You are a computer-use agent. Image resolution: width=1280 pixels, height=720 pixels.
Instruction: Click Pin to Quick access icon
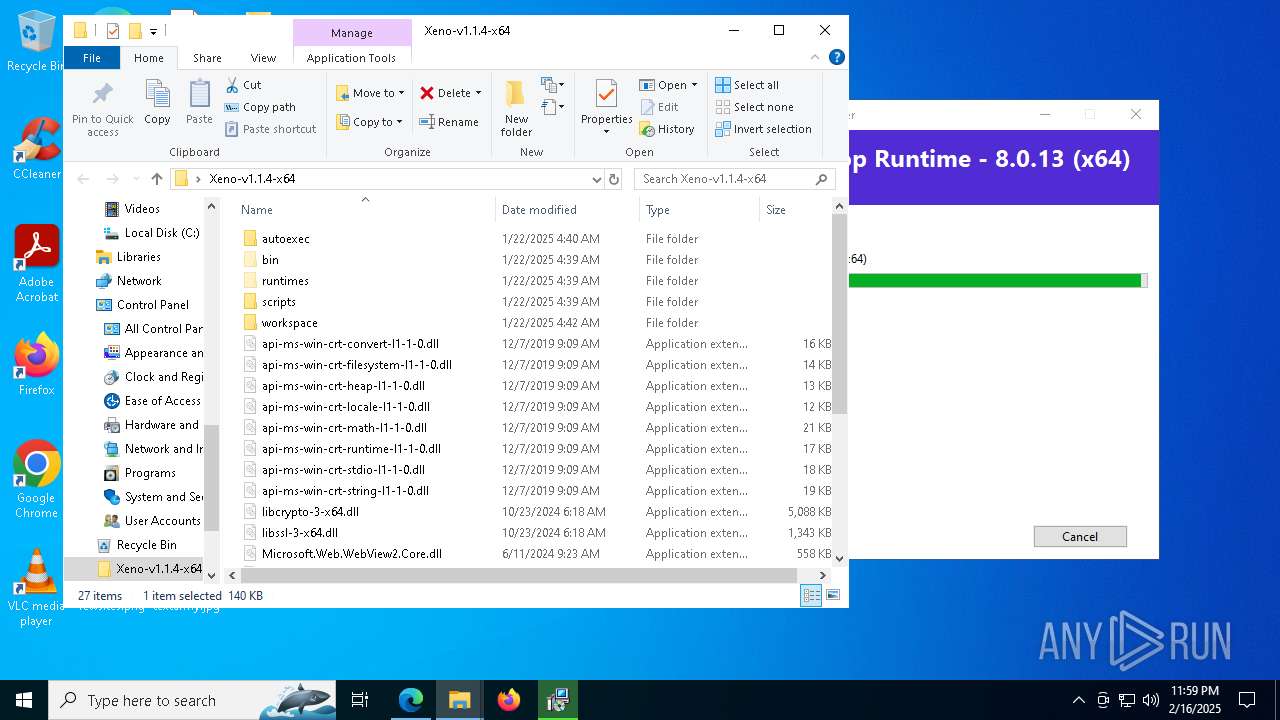pyautogui.click(x=102, y=108)
